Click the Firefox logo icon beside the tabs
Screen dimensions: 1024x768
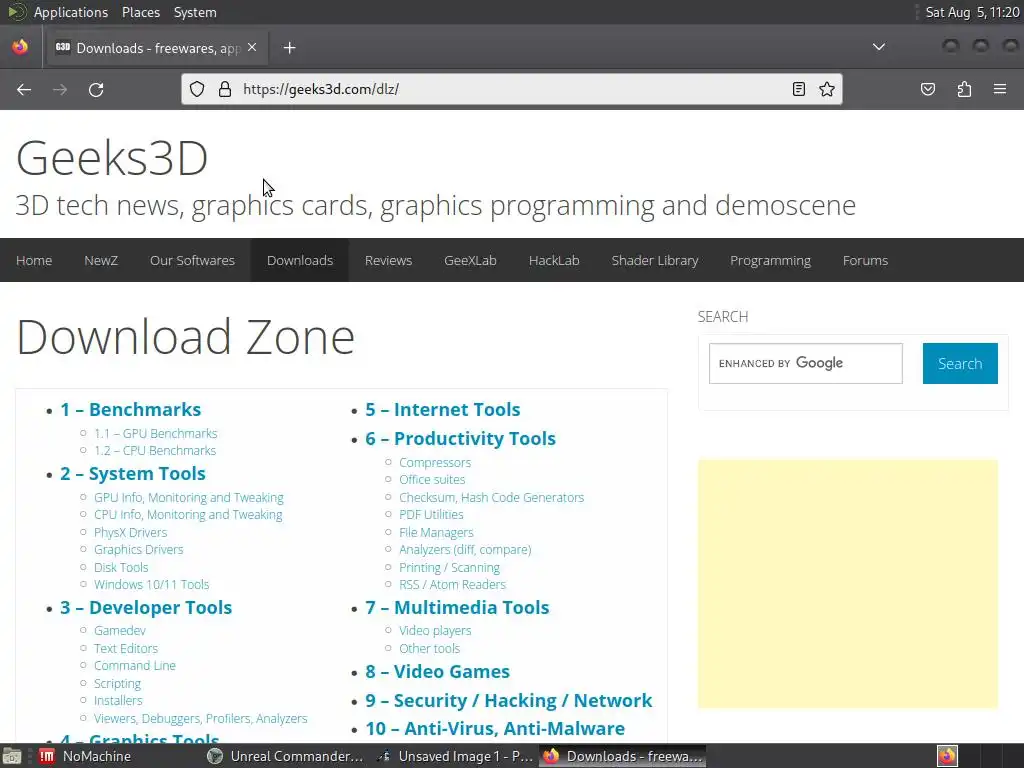pyautogui.click(x=20, y=47)
